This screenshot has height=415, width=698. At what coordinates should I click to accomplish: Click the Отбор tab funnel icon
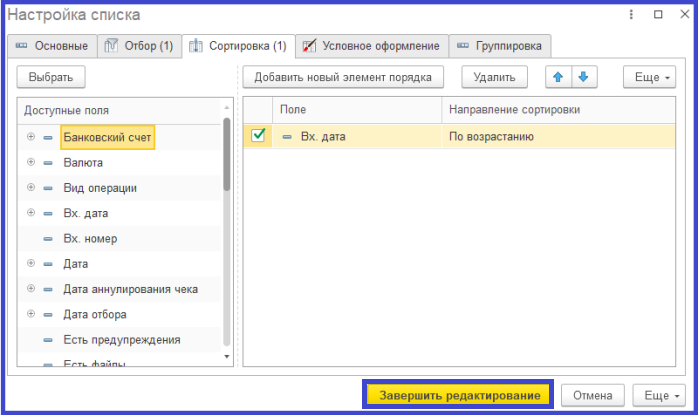112,46
